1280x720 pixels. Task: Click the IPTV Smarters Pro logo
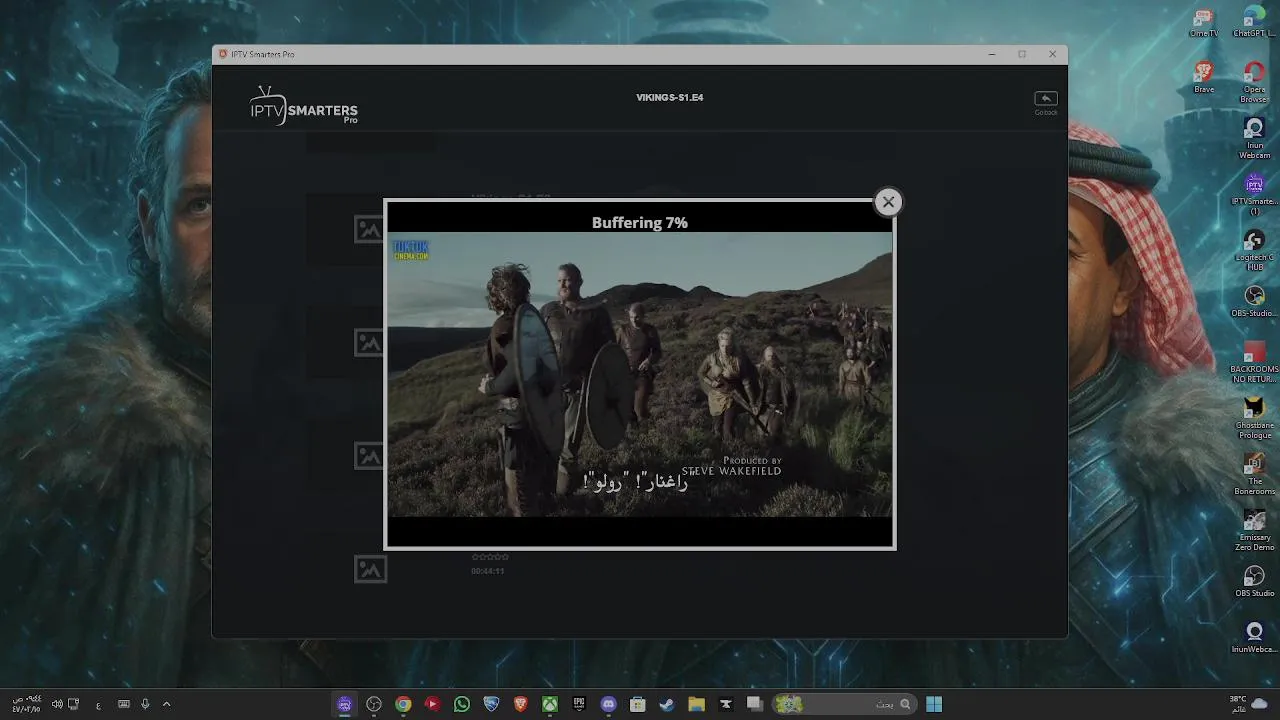click(x=303, y=105)
